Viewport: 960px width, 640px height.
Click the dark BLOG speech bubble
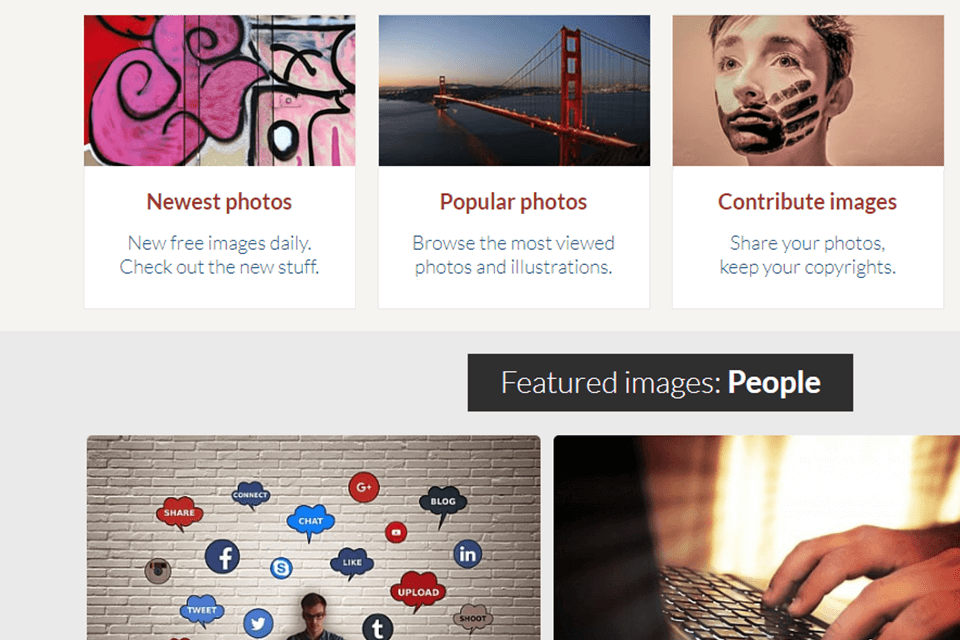443,502
